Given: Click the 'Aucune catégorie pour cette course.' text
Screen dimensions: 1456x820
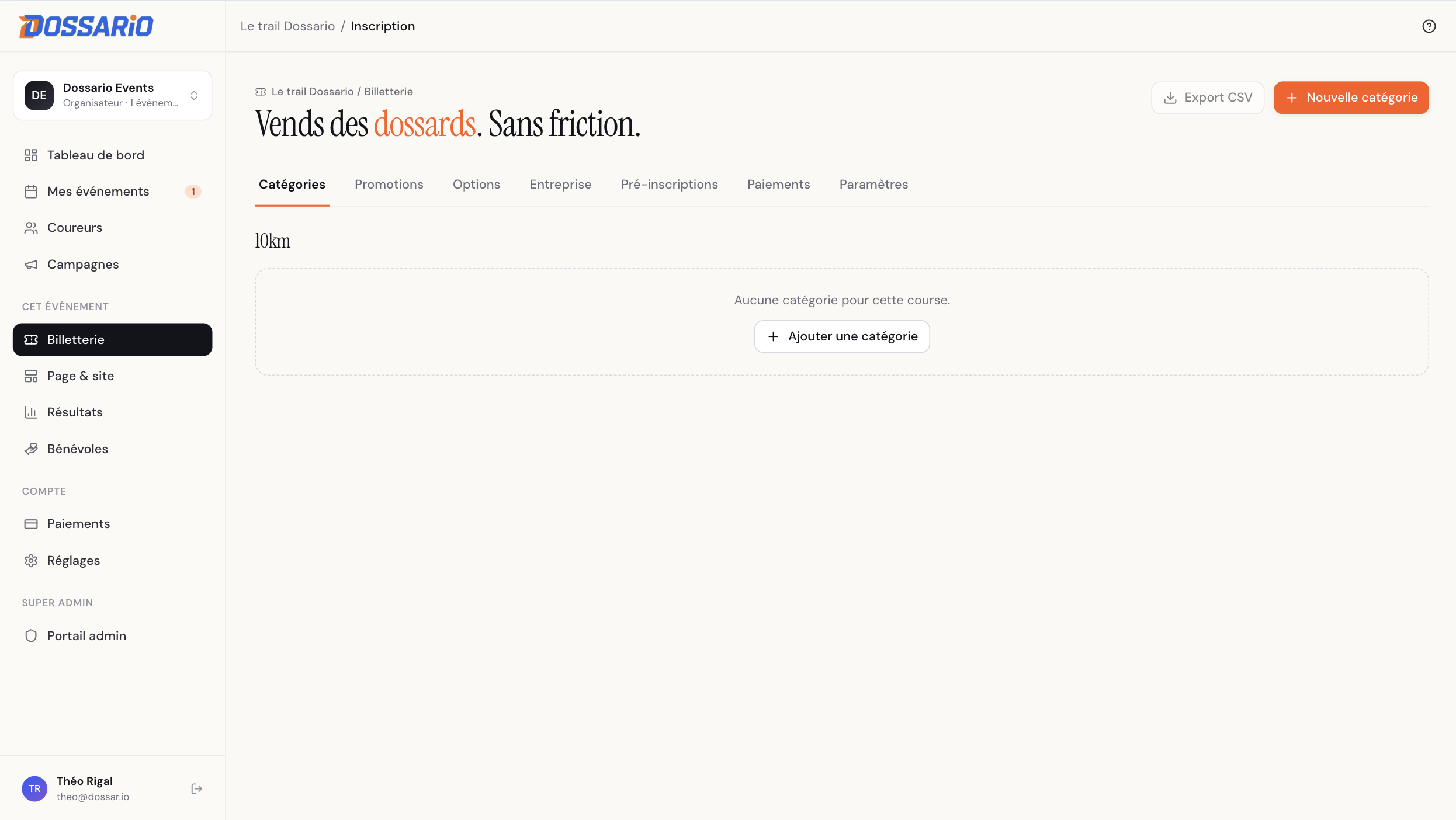Looking at the screenshot, I should (842, 300).
